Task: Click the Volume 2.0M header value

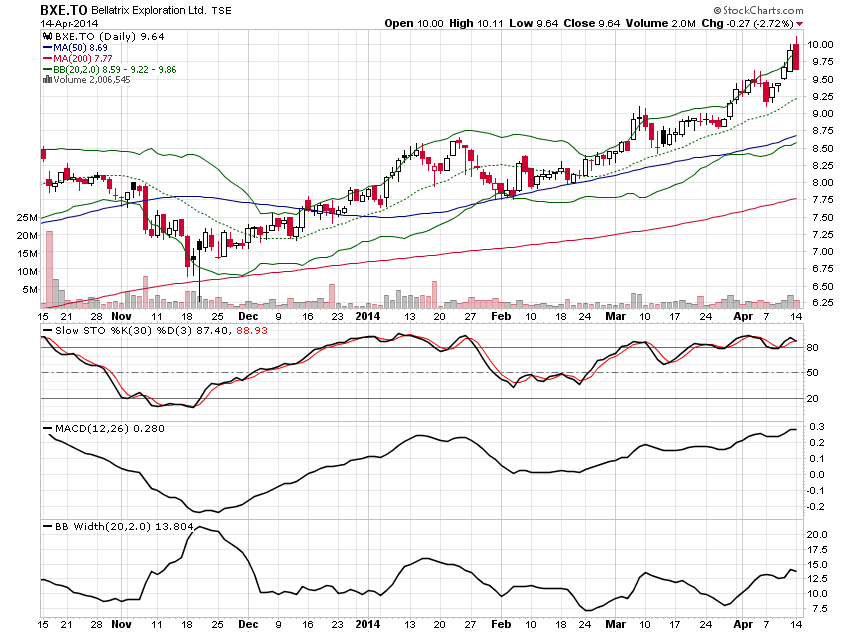Action: point(660,23)
